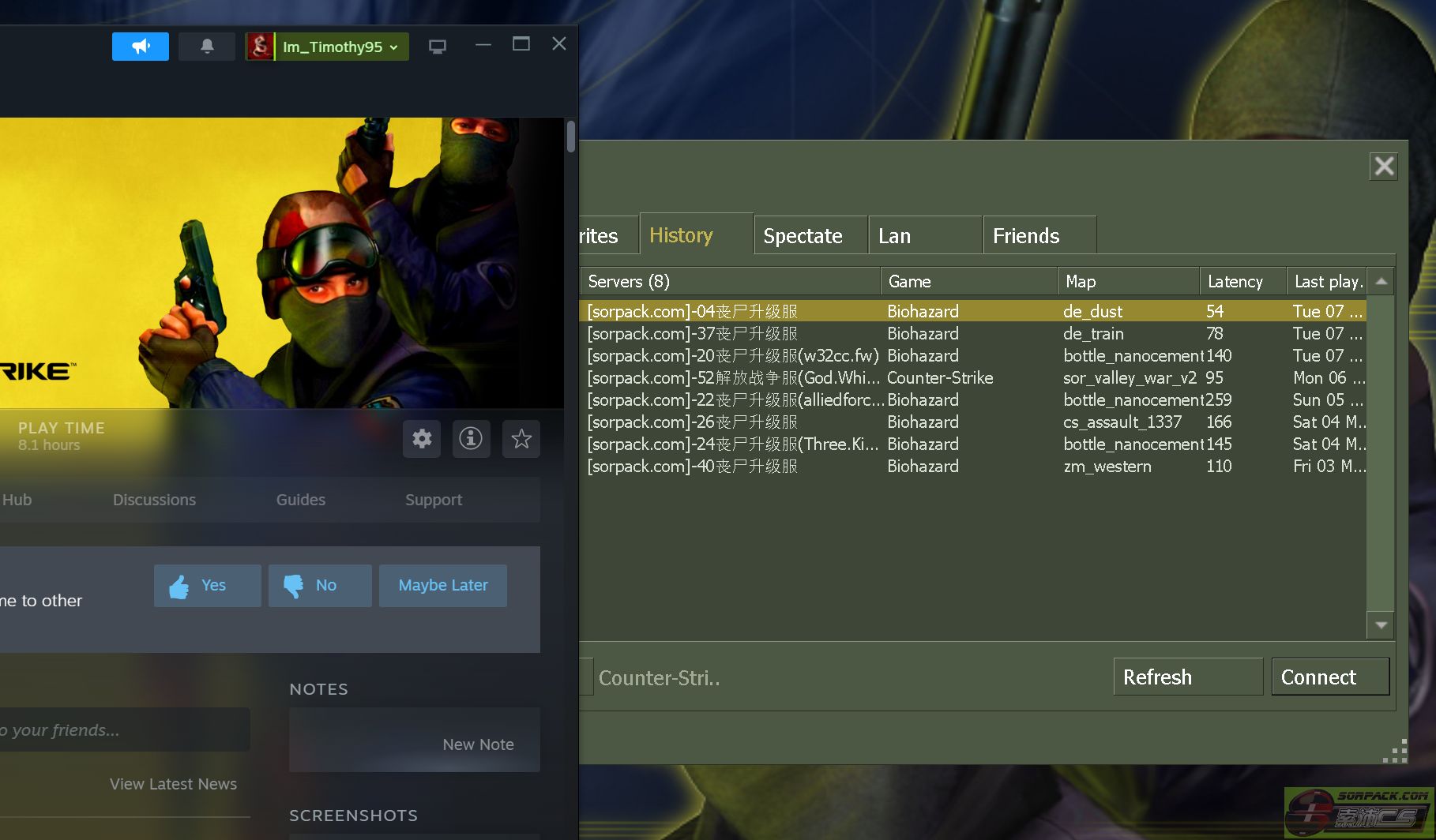Select server [sorpack.com]-37 on de_train
This screenshot has height=840, width=1436.
pos(973,333)
